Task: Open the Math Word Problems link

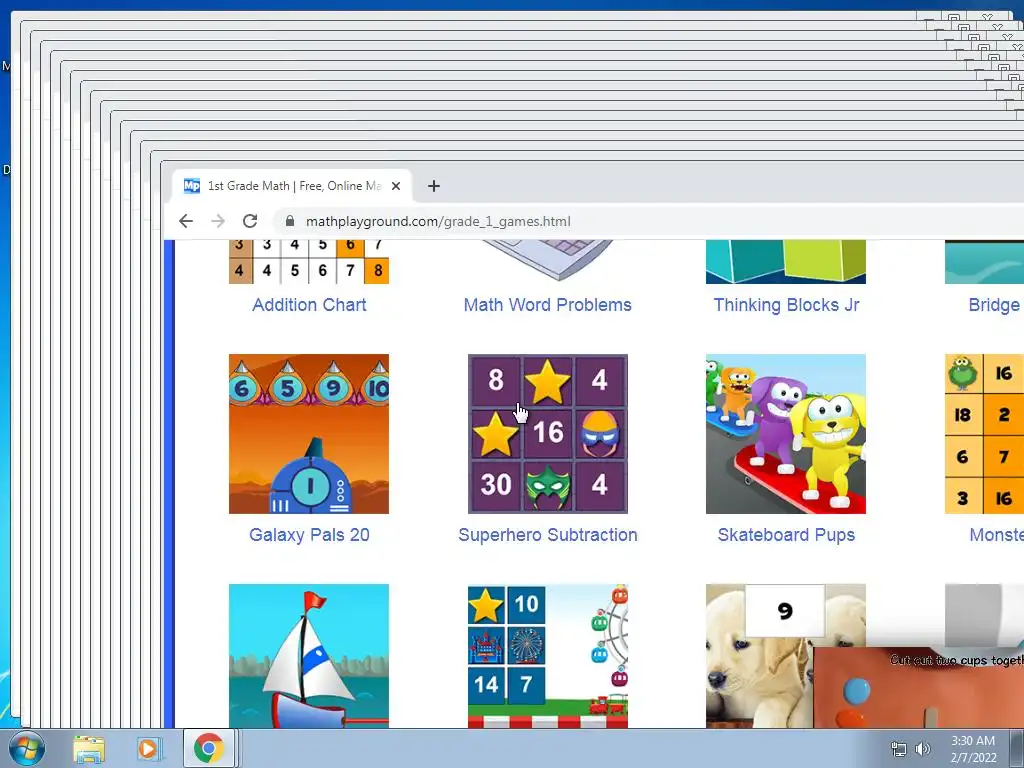Action: coord(547,305)
